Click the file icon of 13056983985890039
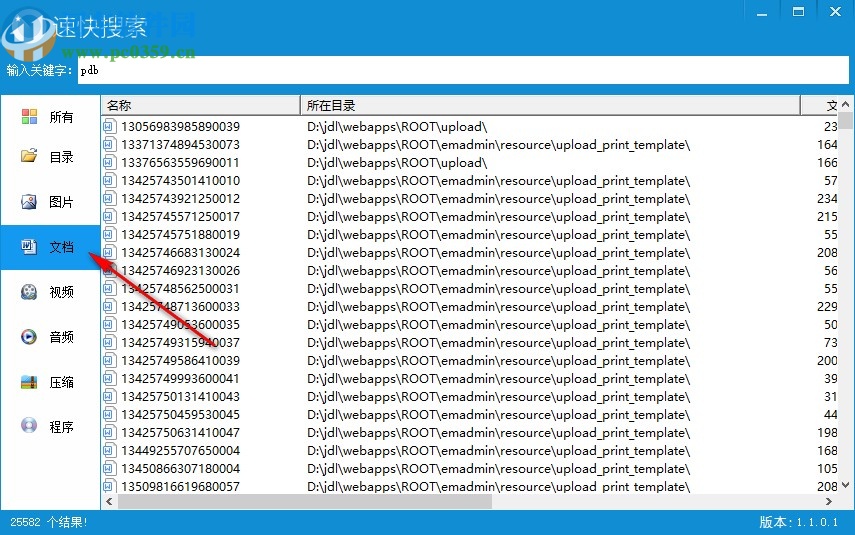Viewport: 855px width, 535px height. (109, 127)
